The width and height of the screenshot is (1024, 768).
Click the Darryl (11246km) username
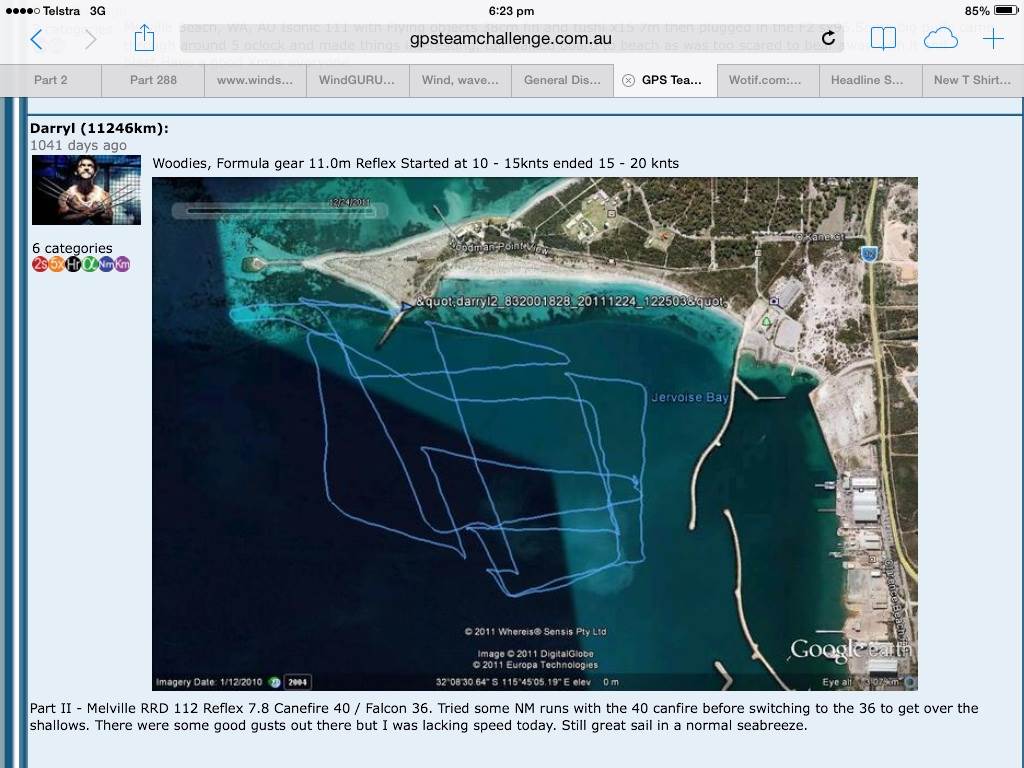pos(99,128)
